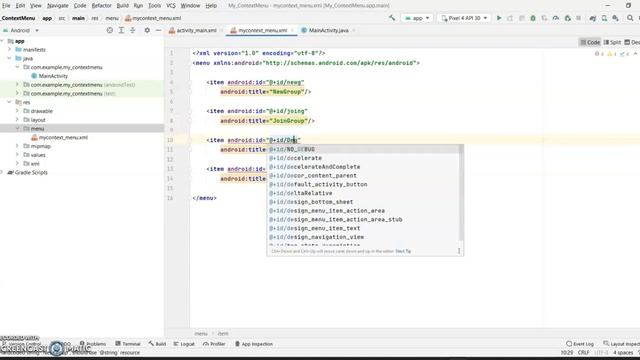This screenshot has width=640, height=360.
Task: Expand the manifests folder
Action: pyautogui.click(x=9, y=49)
